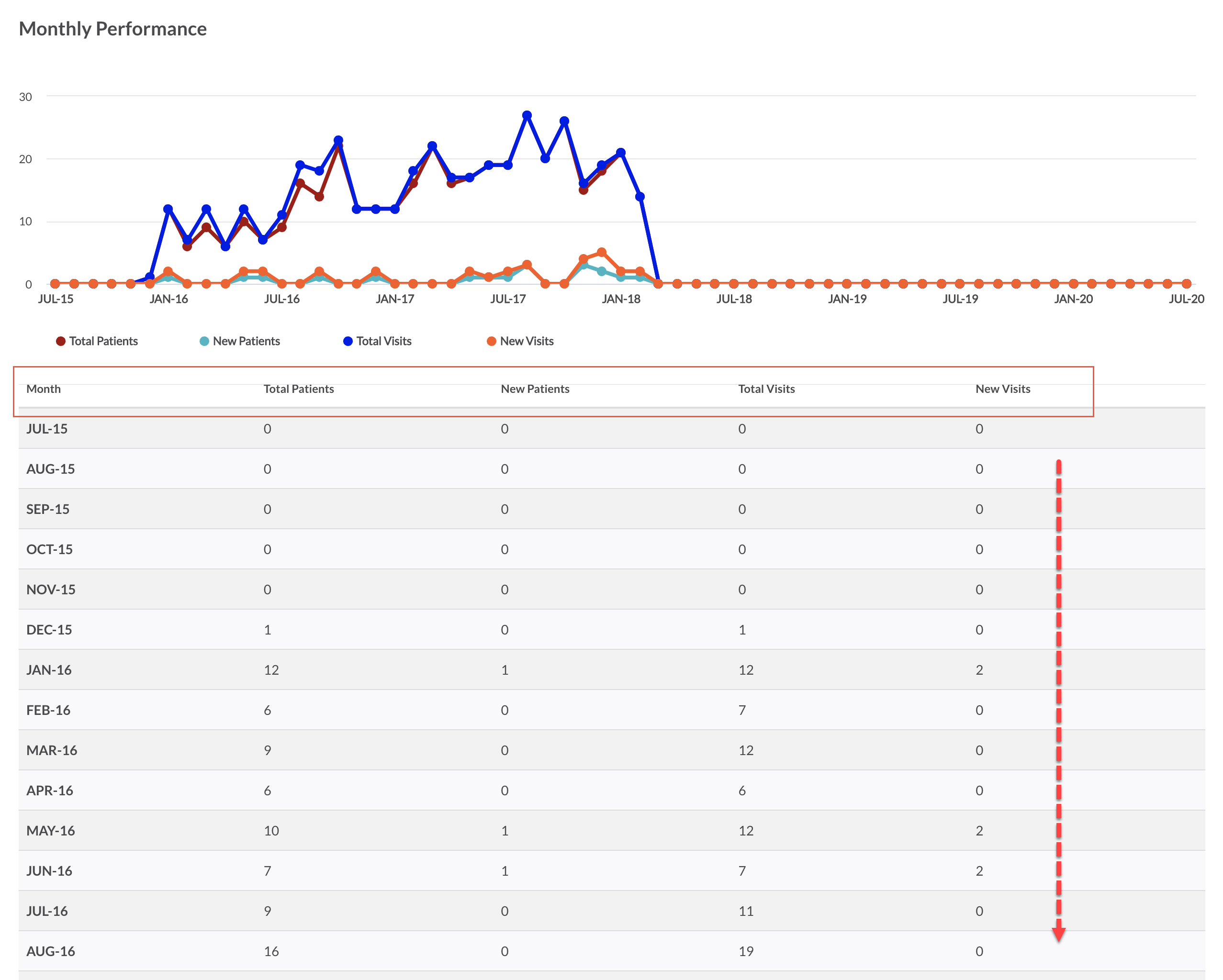
Task: Click the Total Visits table column header
Action: (766, 389)
